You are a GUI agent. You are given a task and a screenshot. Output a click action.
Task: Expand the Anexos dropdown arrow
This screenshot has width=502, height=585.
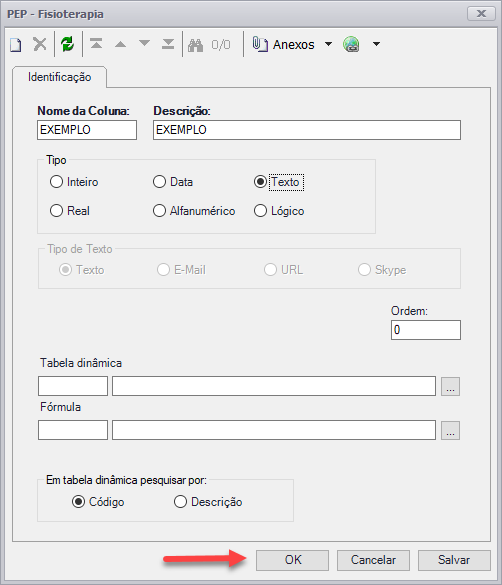point(328,44)
